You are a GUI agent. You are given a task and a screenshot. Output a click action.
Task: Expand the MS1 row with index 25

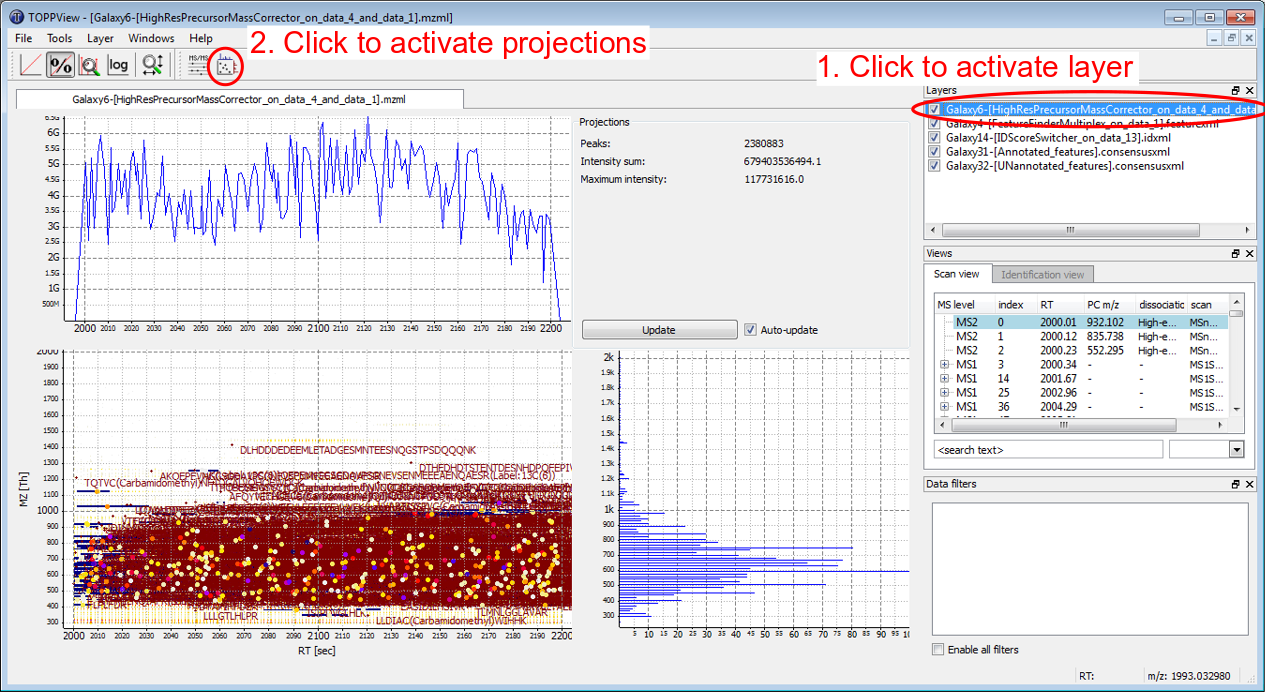tap(945, 393)
